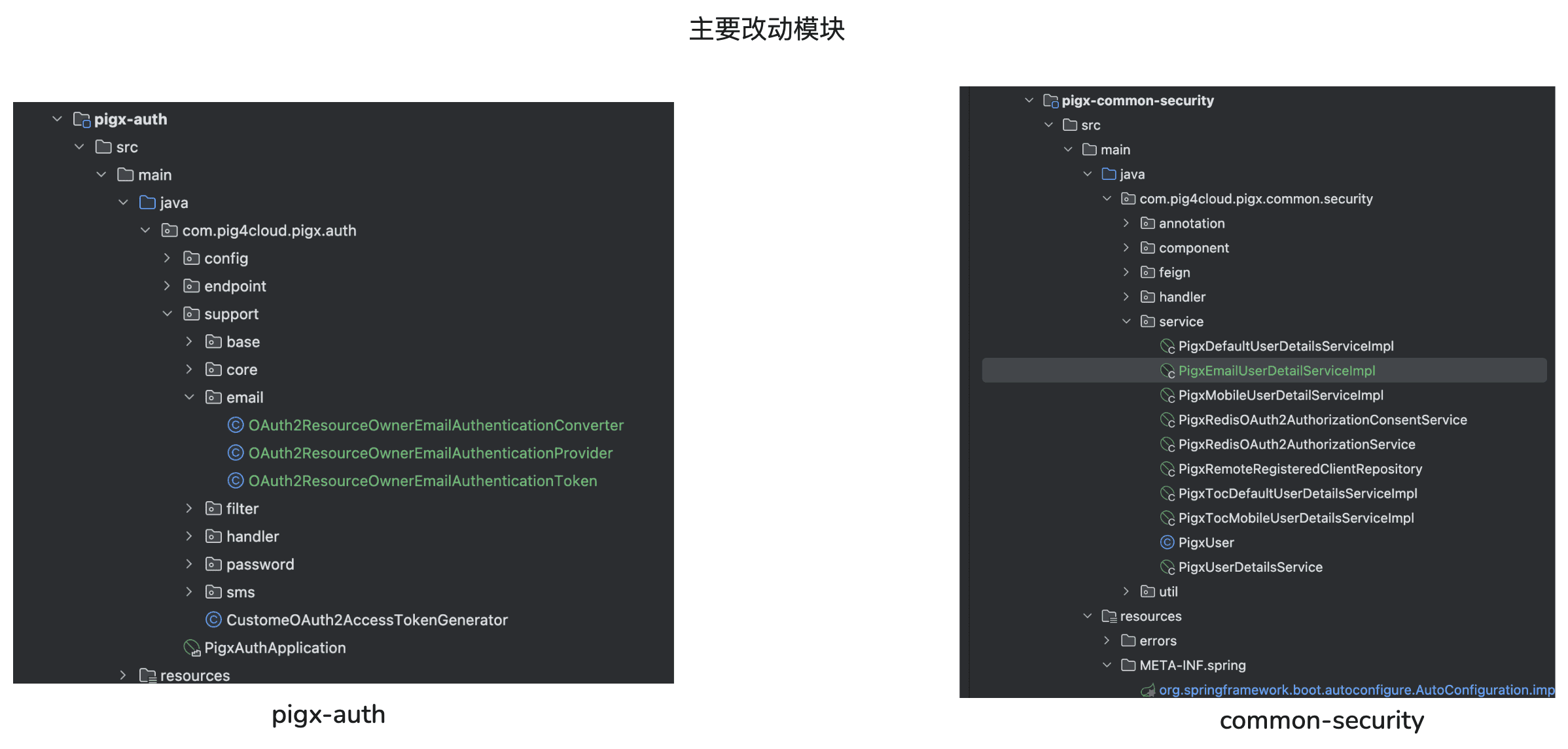
Task: Open org.springframework.boot.autoconfigure.AutoConfiguration imports file
Action: pos(1356,690)
